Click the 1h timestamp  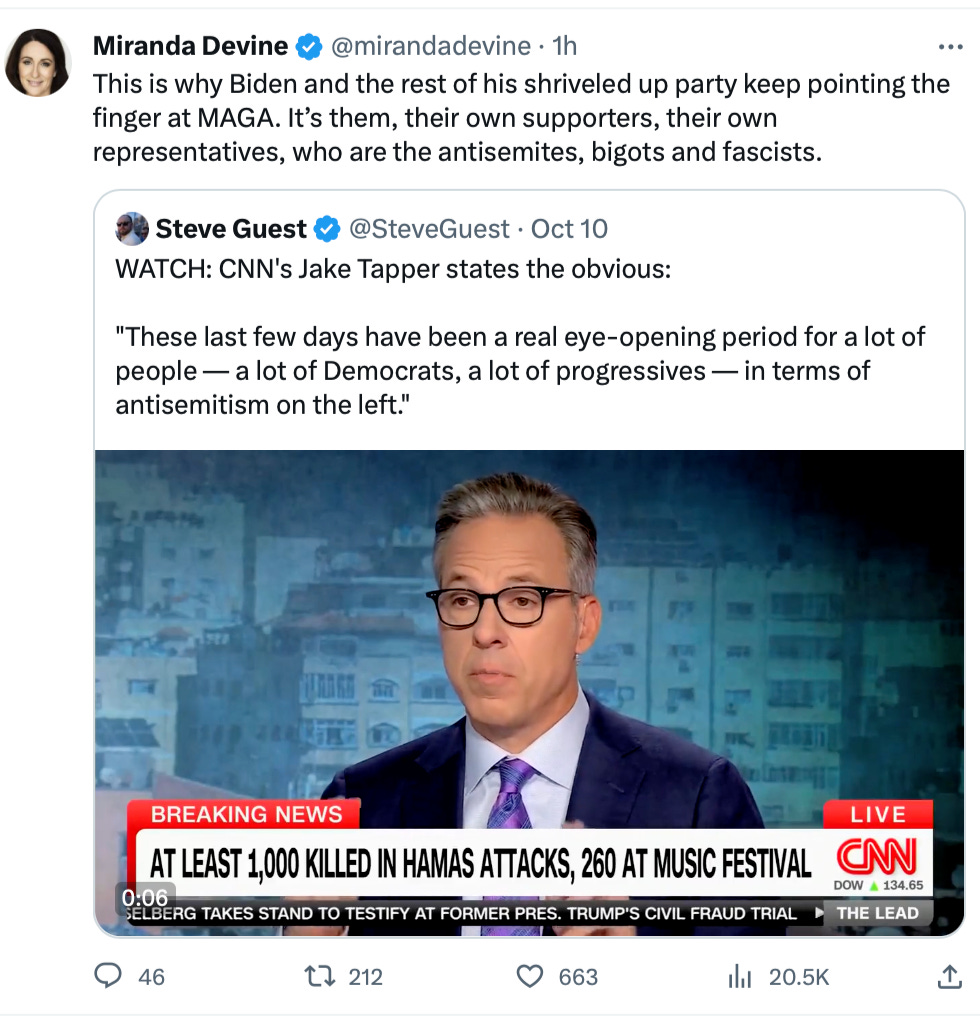tap(564, 46)
